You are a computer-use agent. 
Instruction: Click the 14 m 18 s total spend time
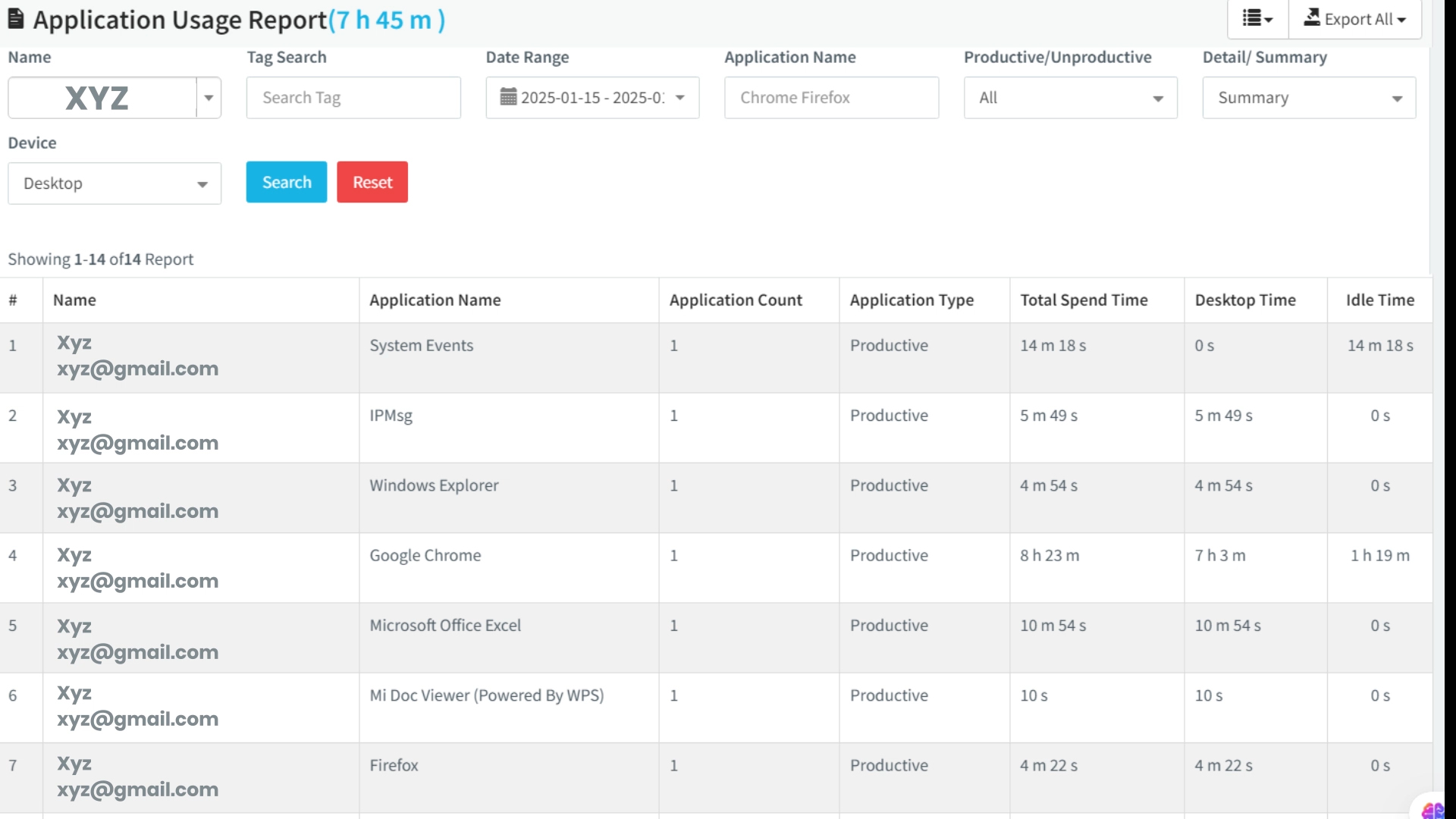(x=1053, y=346)
